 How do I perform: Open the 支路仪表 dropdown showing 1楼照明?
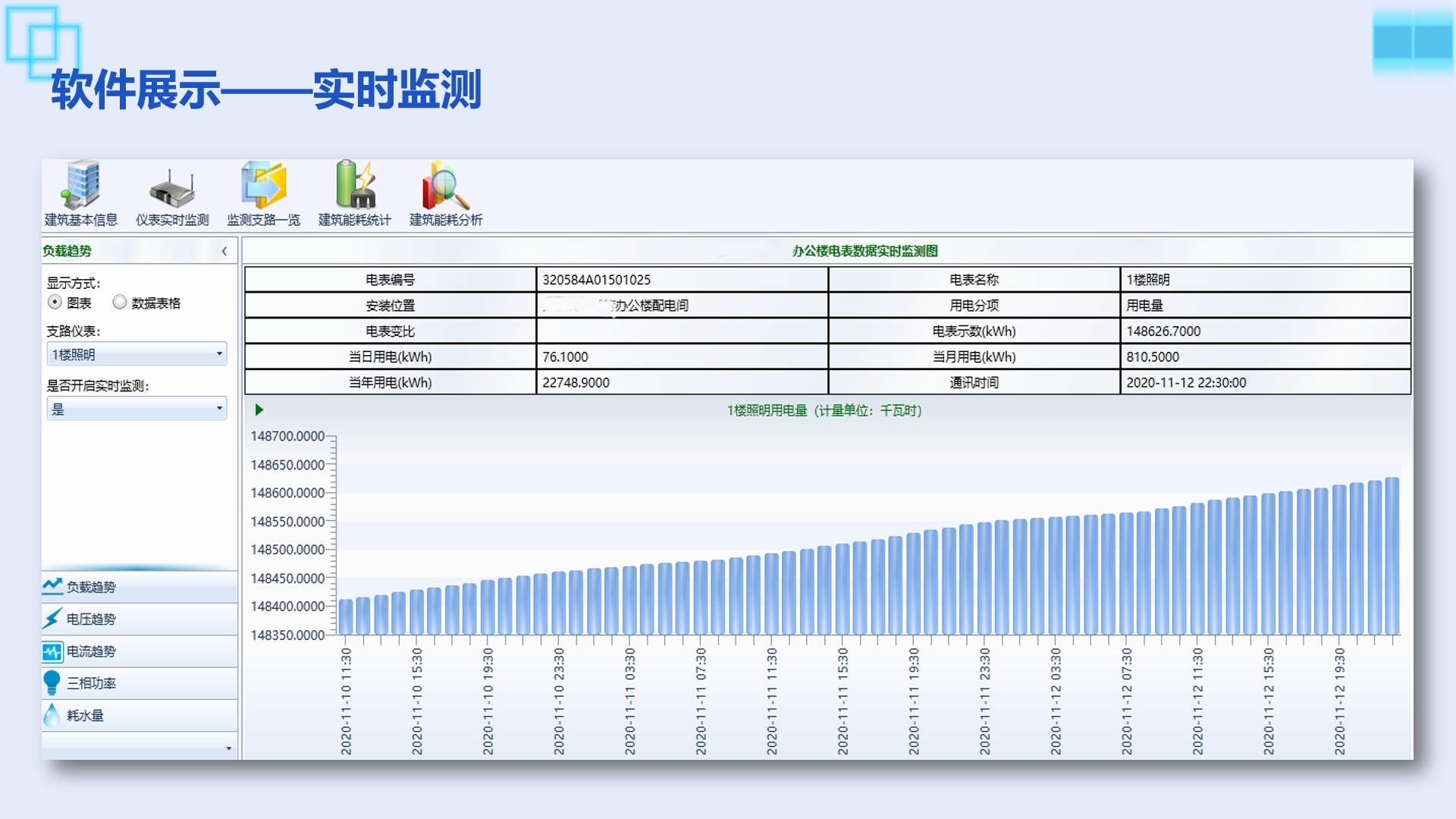tap(136, 354)
